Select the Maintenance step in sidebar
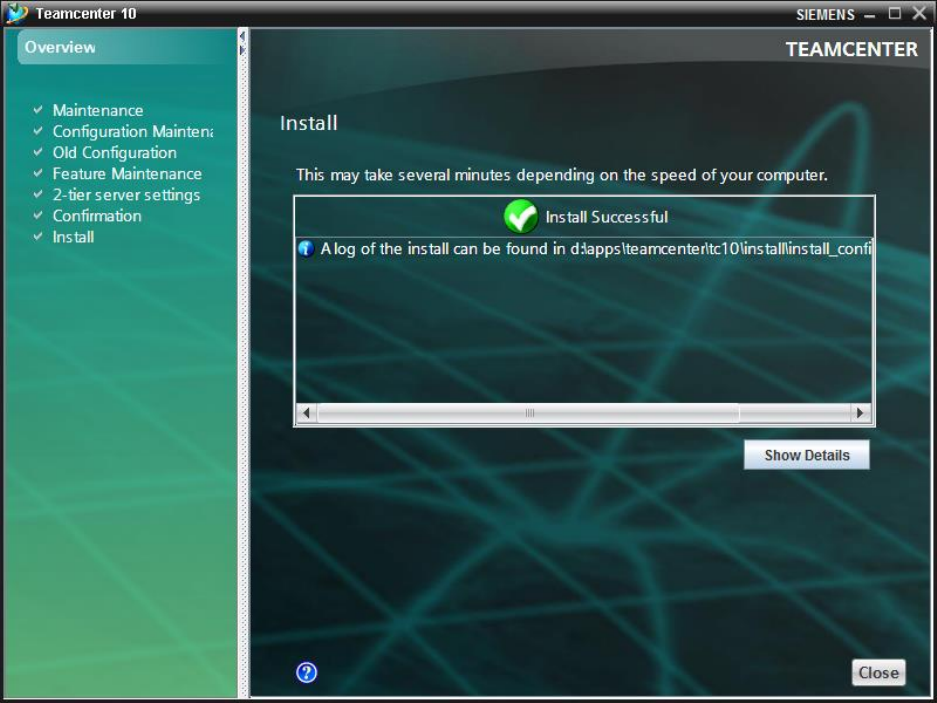The height and width of the screenshot is (703, 937). [97, 110]
